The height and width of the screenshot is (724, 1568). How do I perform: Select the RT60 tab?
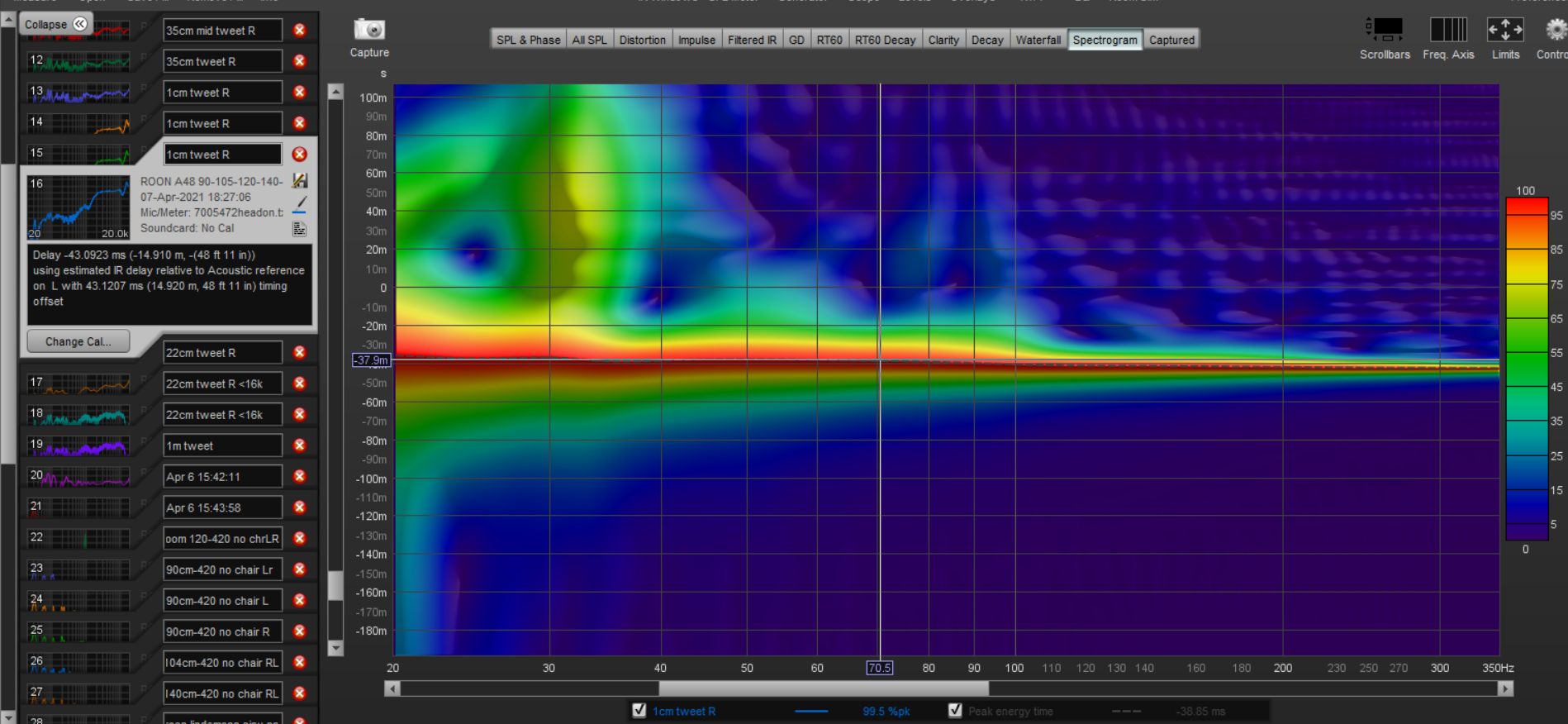829,40
